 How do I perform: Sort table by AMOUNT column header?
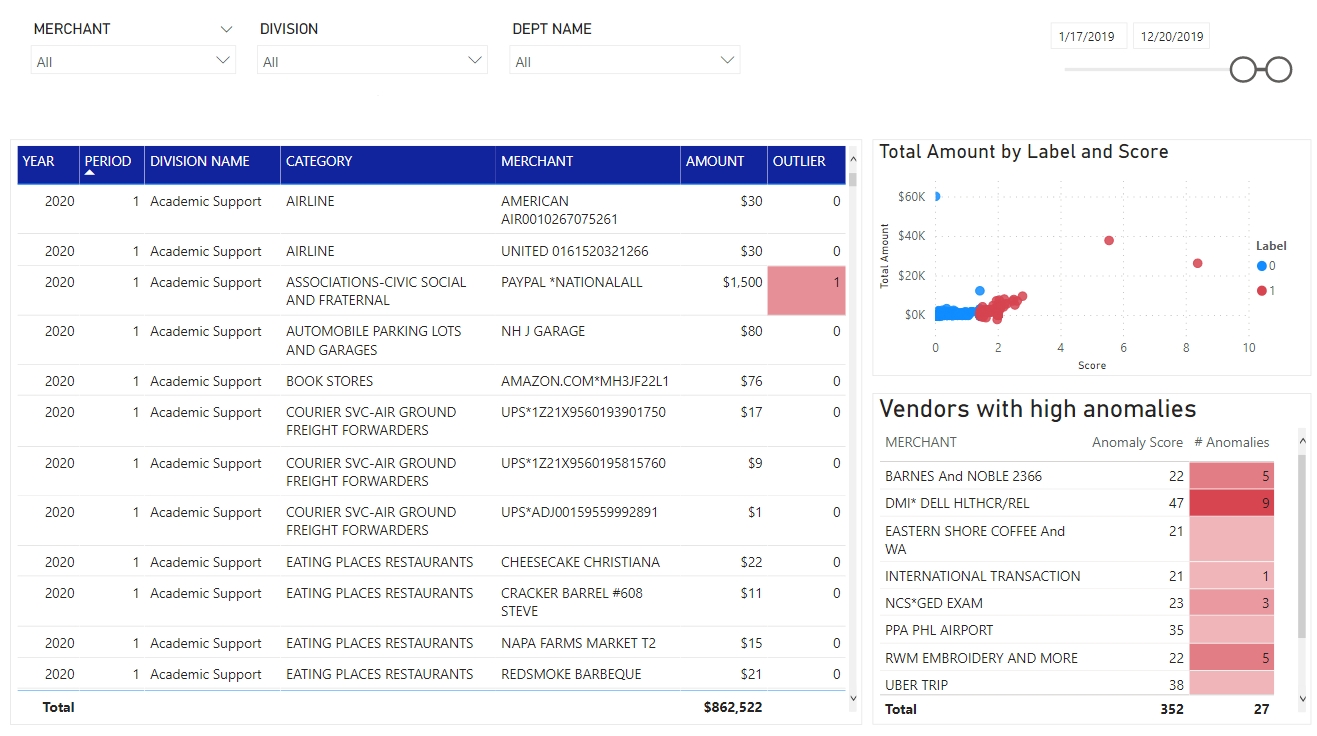click(714, 161)
